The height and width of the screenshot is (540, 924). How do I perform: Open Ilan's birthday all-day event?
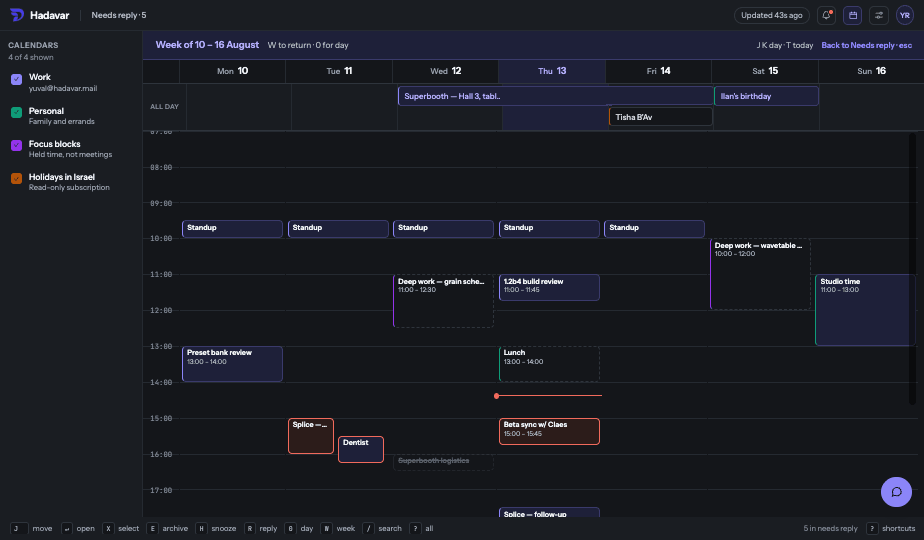click(x=766, y=96)
